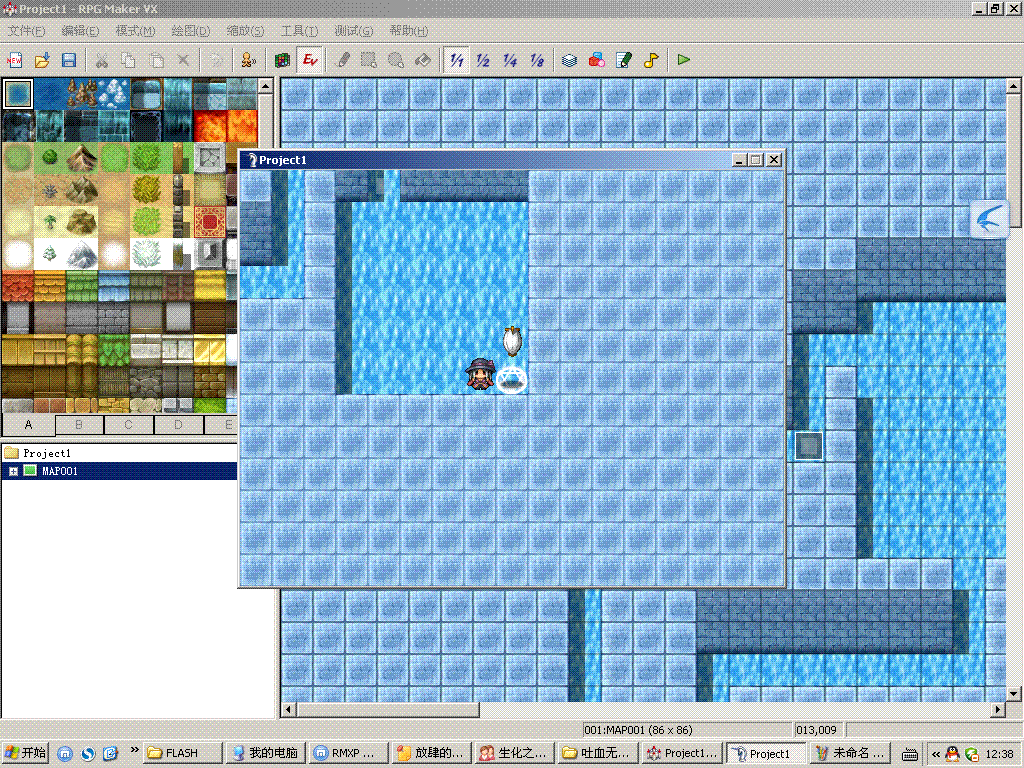Expand the MAP001 tree node
1024x768 pixels.
(13, 471)
